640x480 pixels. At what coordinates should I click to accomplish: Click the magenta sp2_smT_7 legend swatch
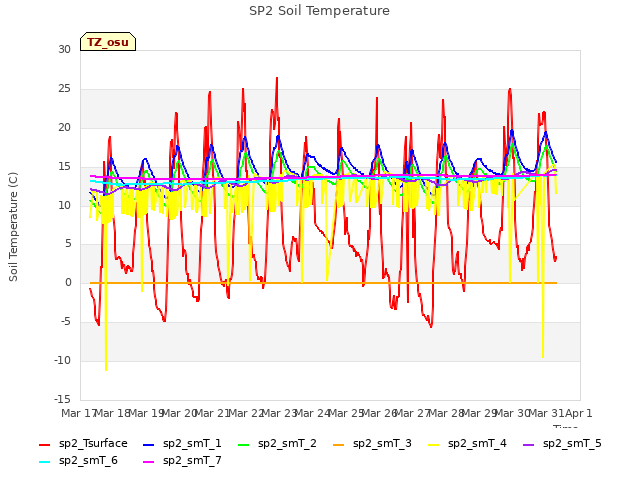point(149,462)
